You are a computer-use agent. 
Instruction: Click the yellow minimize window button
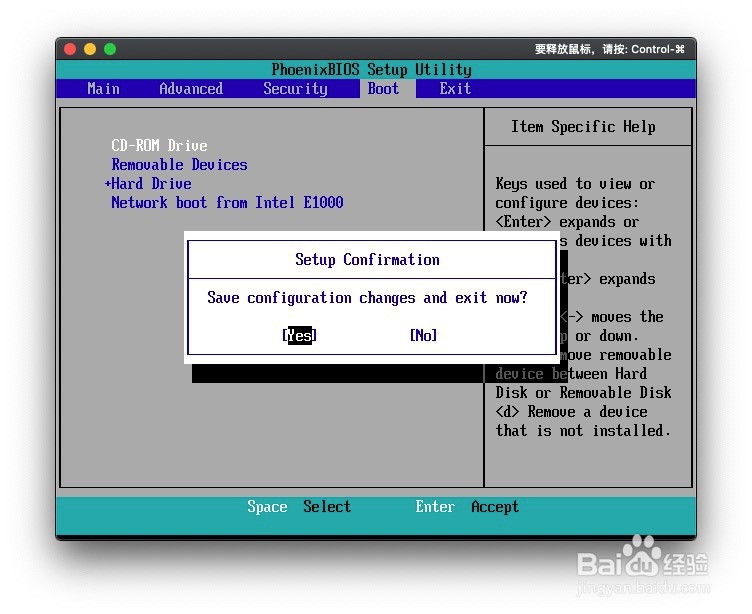pos(90,49)
